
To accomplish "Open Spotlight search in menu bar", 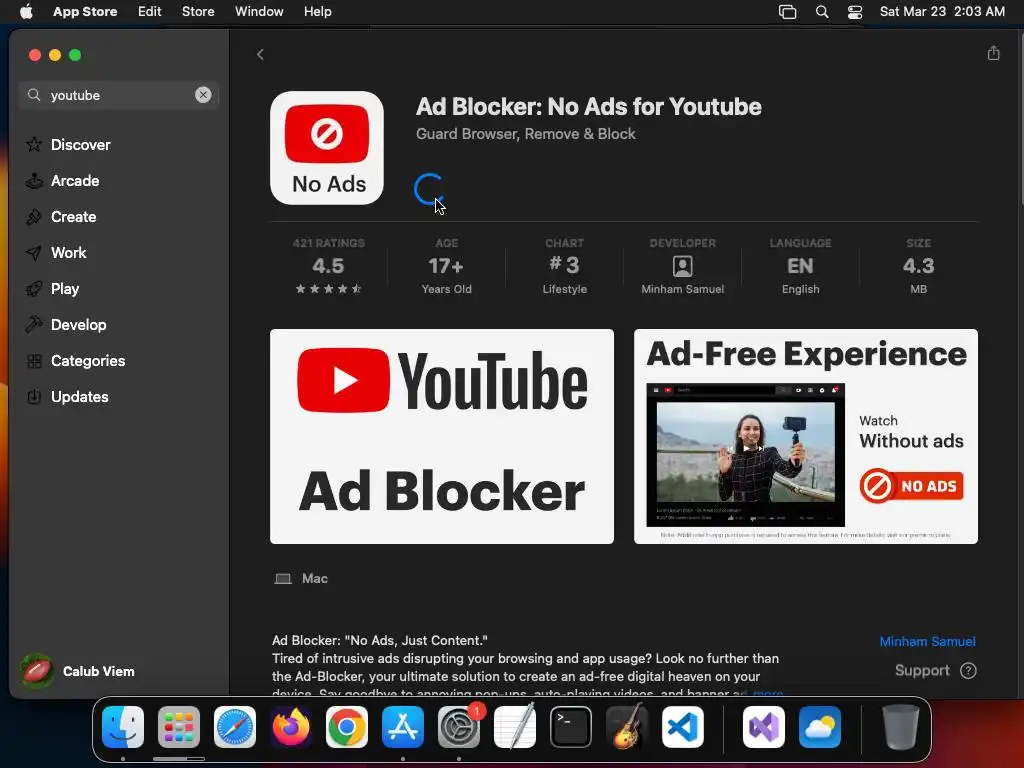I will pos(822,12).
